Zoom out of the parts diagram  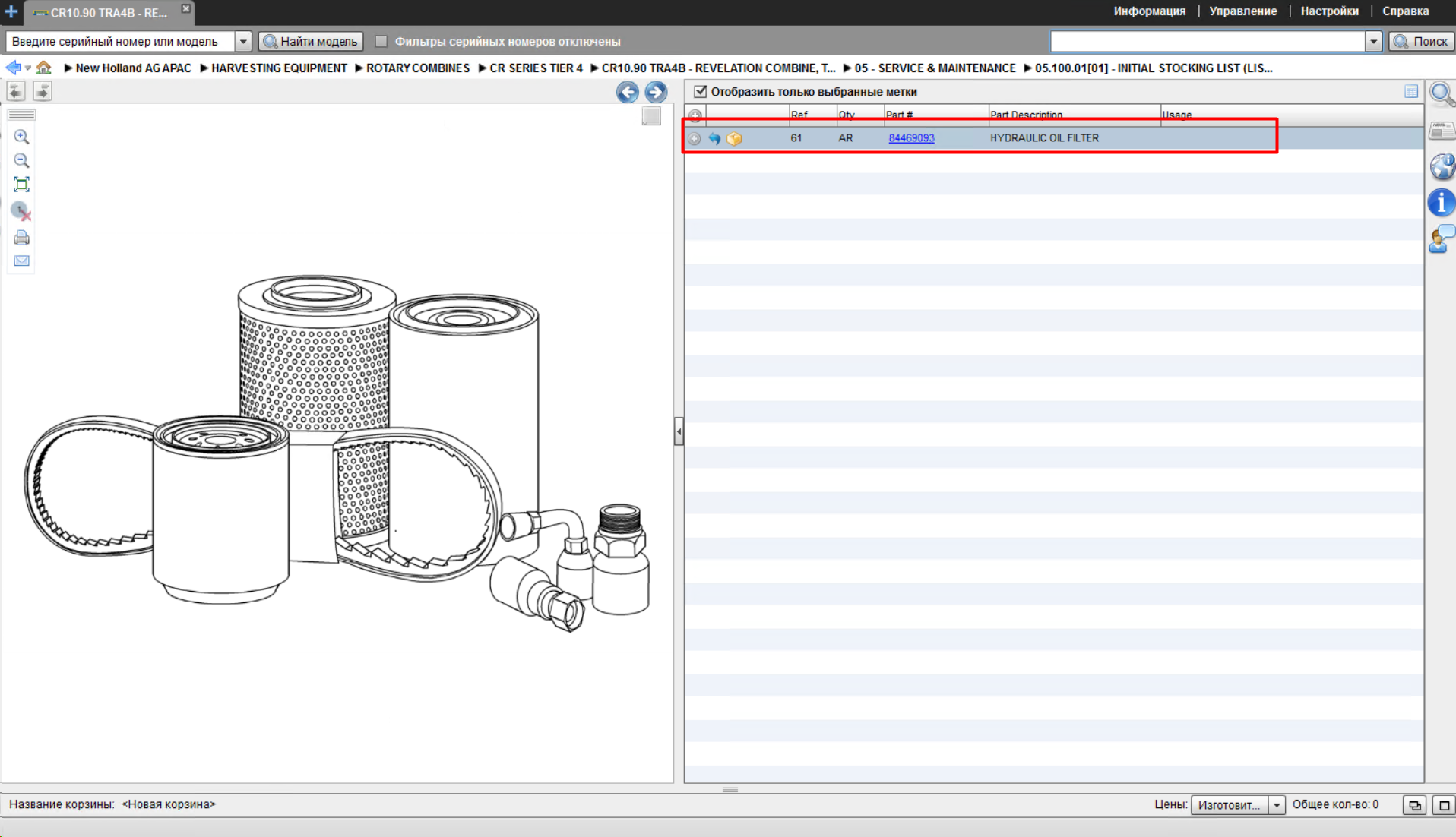21,161
